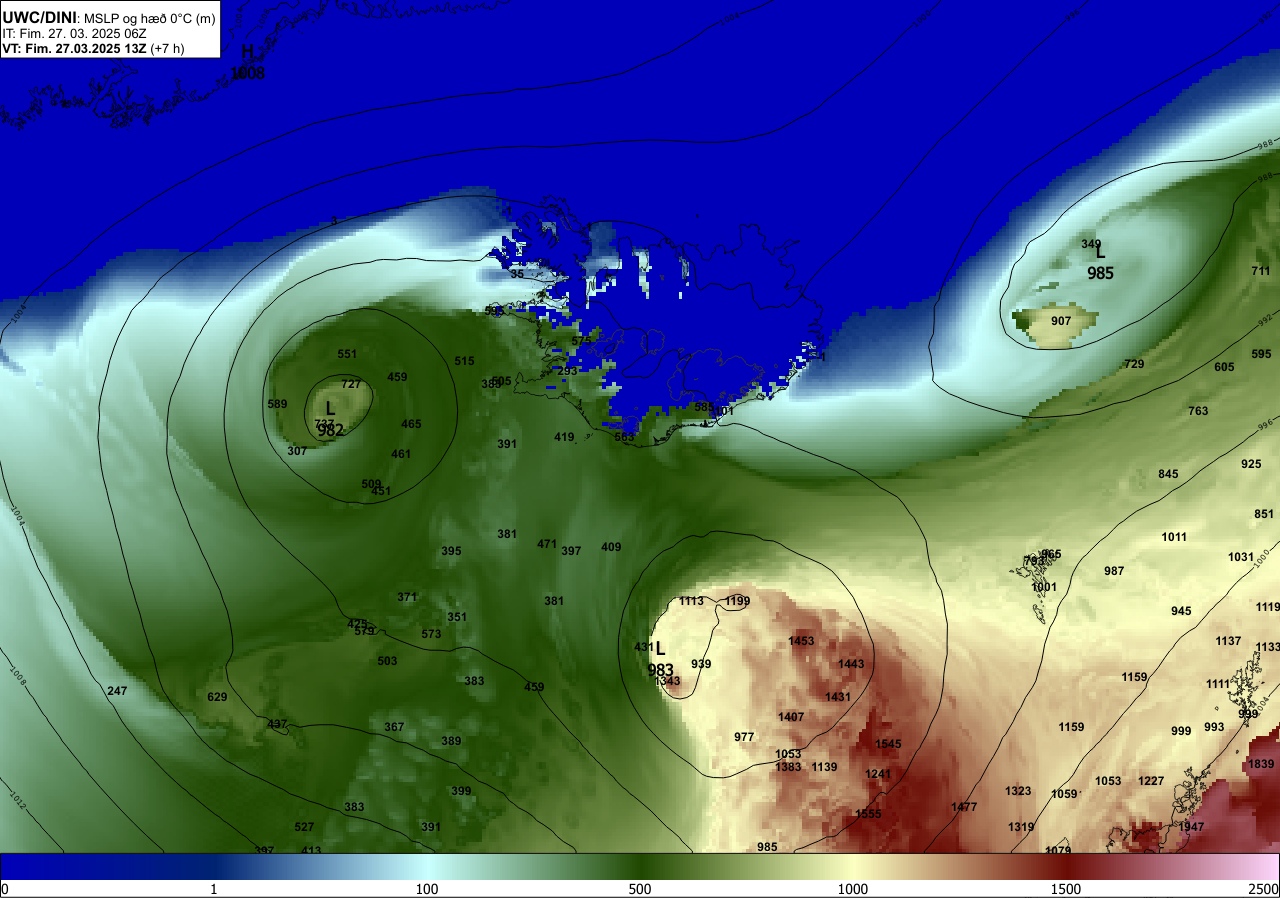Click the 471 height value
Image resolution: width=1280 pixels, height=898 pixels.
pyautogui.click(x=547, y=544)
